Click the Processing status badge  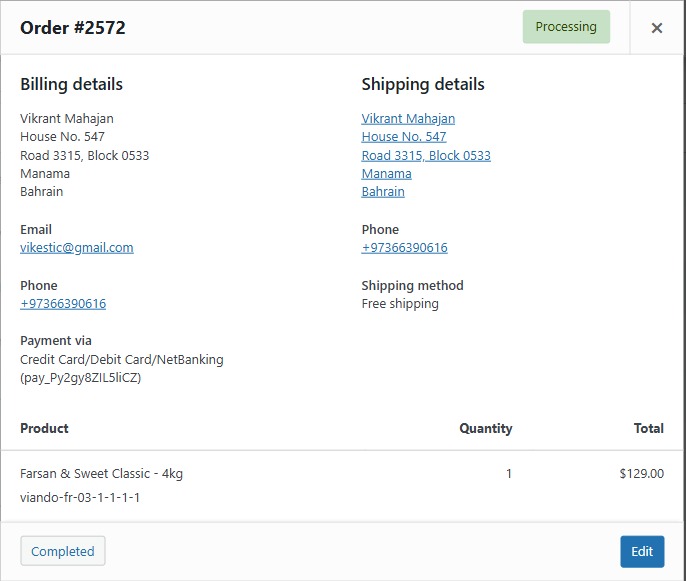pyautogui.click(x=565, y=27)
